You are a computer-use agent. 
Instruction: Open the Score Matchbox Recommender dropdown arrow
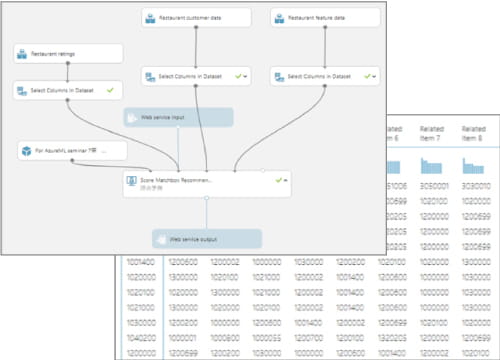click(x=286, y=180)
